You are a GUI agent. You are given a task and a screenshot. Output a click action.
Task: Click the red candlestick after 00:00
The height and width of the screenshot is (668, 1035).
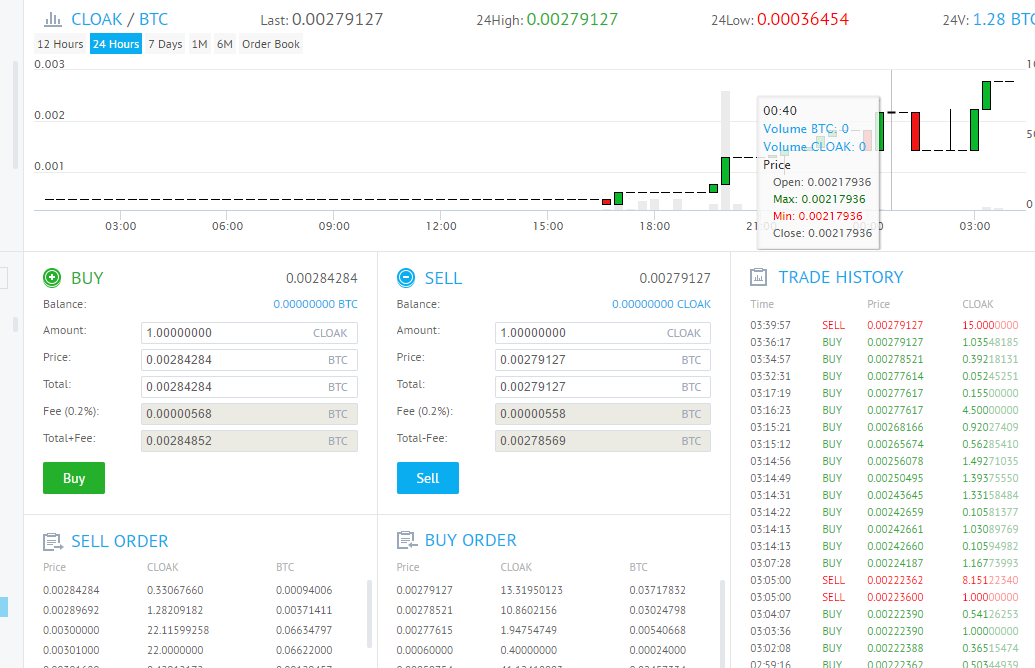pyautogui.click(x=916, y=131)
